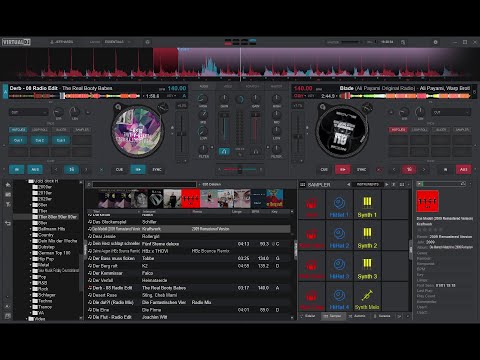
Task: Play the Synth 2 sampler pad
Action: pyautogui.click(x=367, y=235)
